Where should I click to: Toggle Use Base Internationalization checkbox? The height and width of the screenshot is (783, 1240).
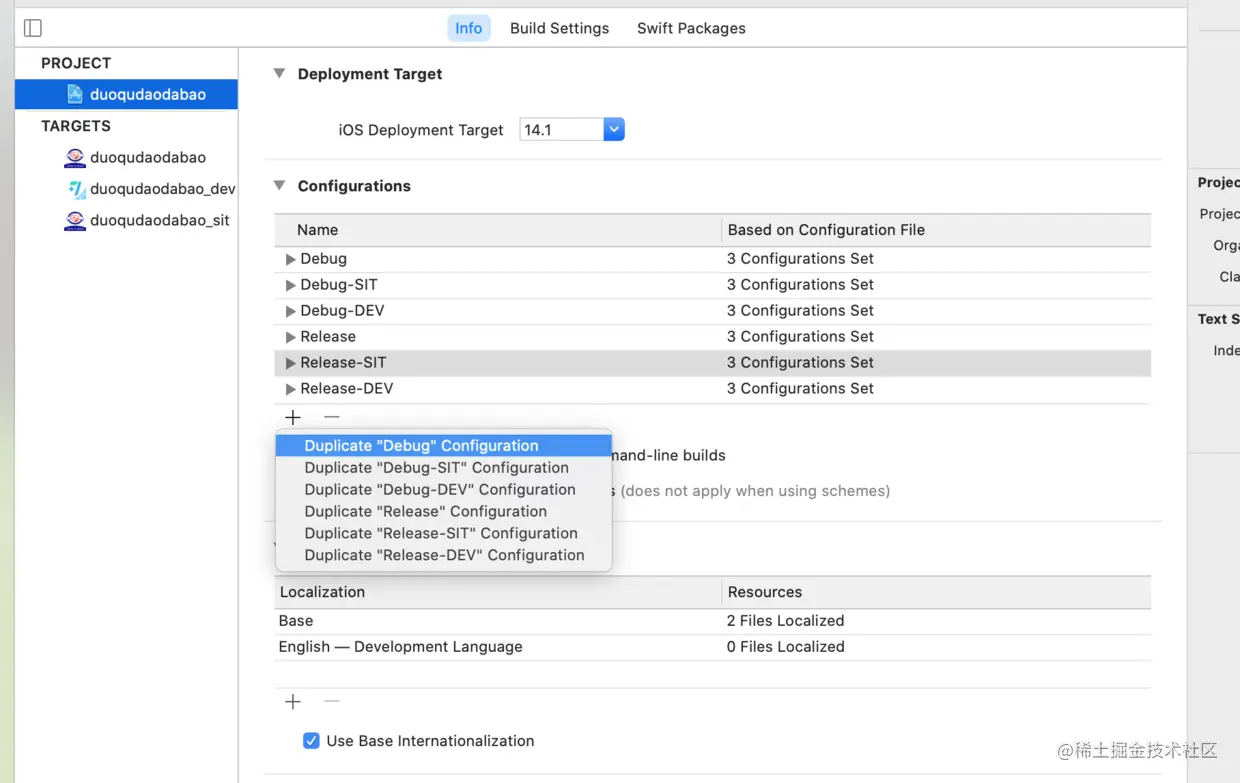point(311,741)
